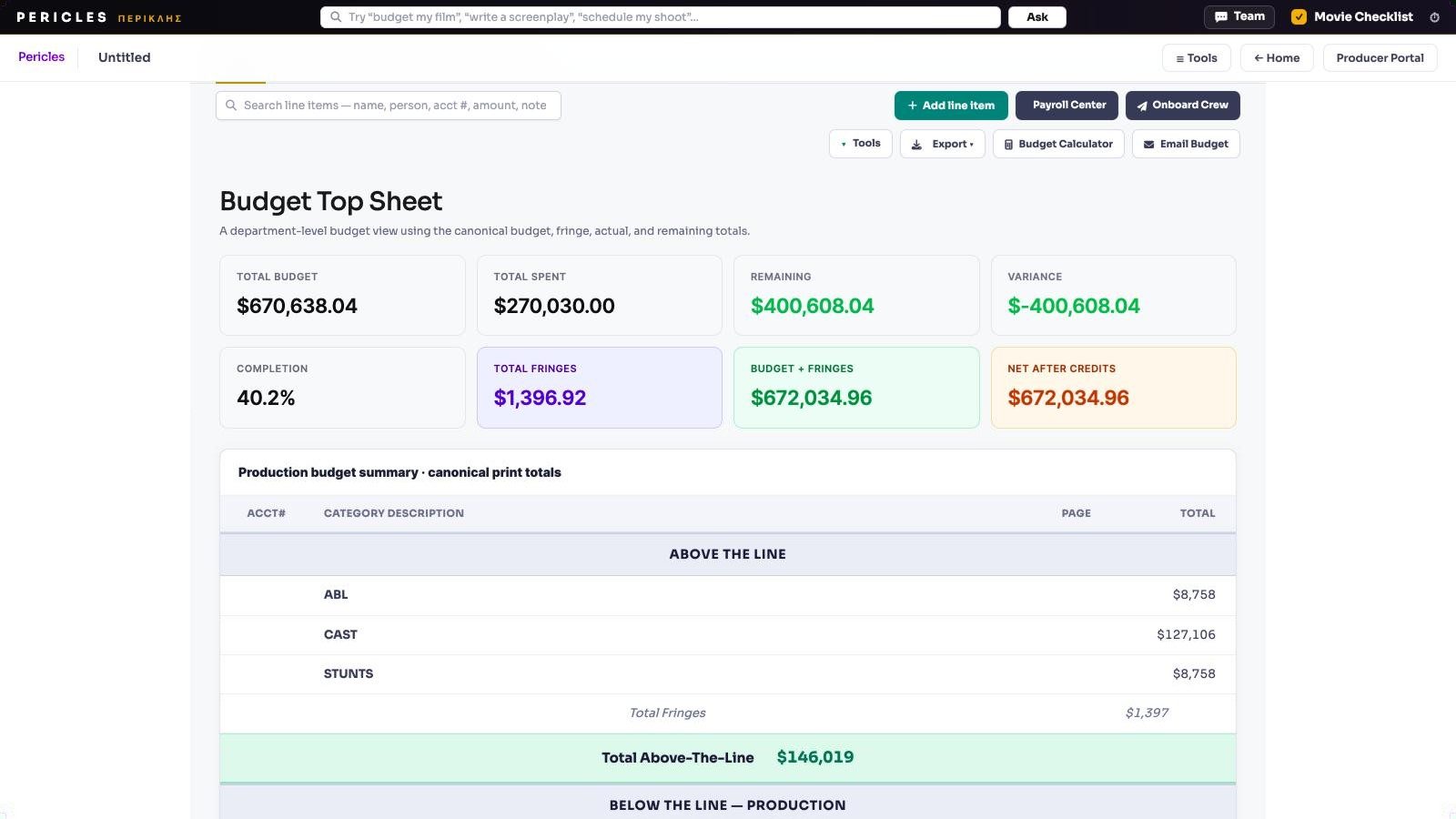This screenshot has width=1456, height=819.
Task: Click the PAGE column header
Action: click(x=1076, y=513)
